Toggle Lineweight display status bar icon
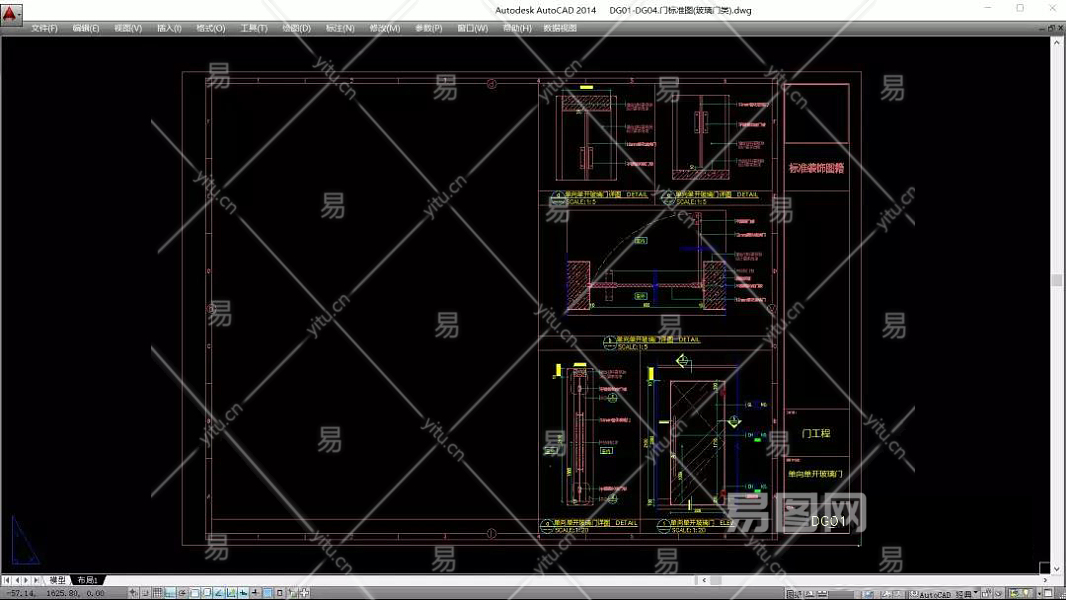 [x=256, y=593]
